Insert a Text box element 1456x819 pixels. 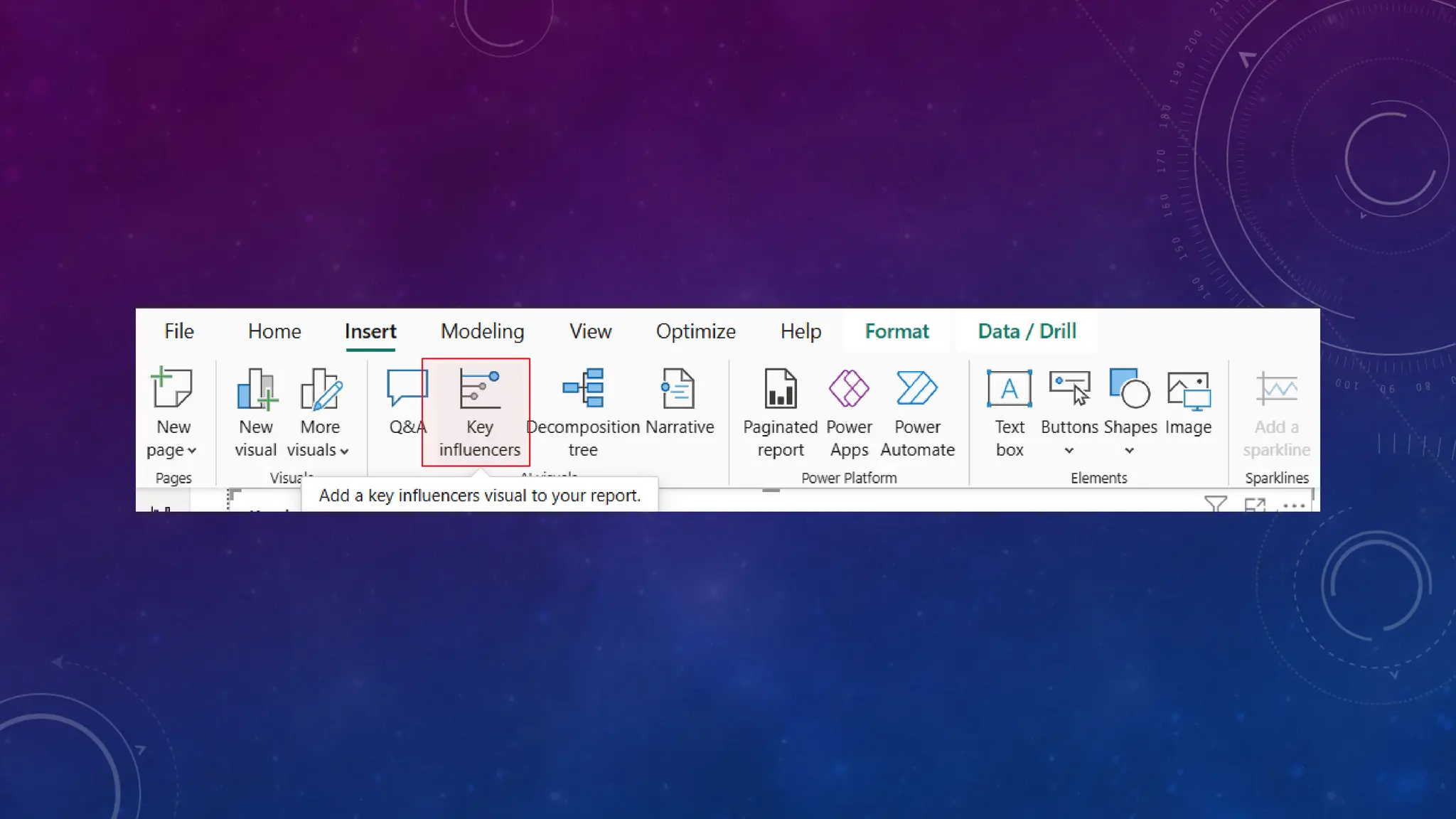point(1009,388)
